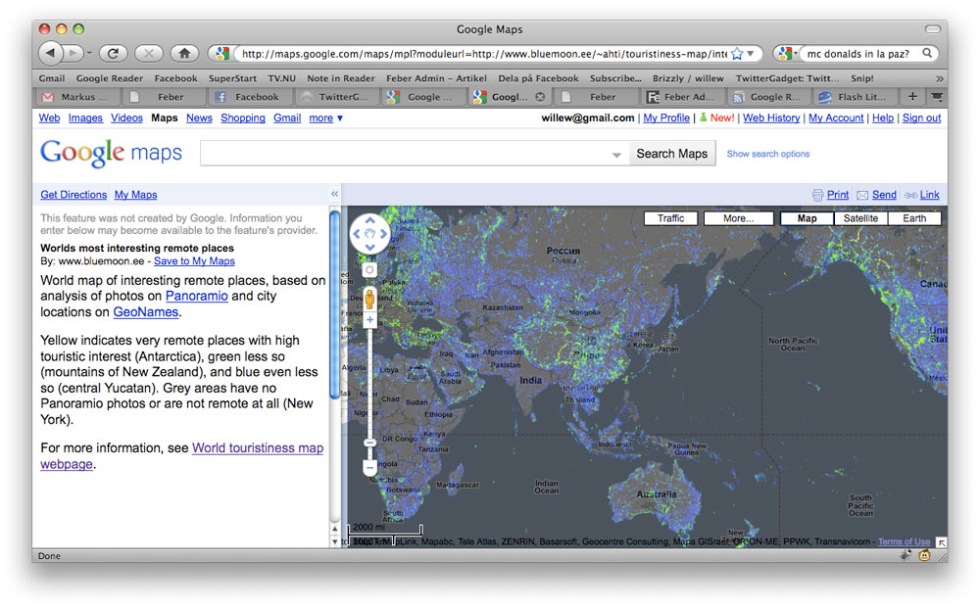980x607 pixels.
Task: Reload the page with the browser refresh button
Action: pos(112,53)
